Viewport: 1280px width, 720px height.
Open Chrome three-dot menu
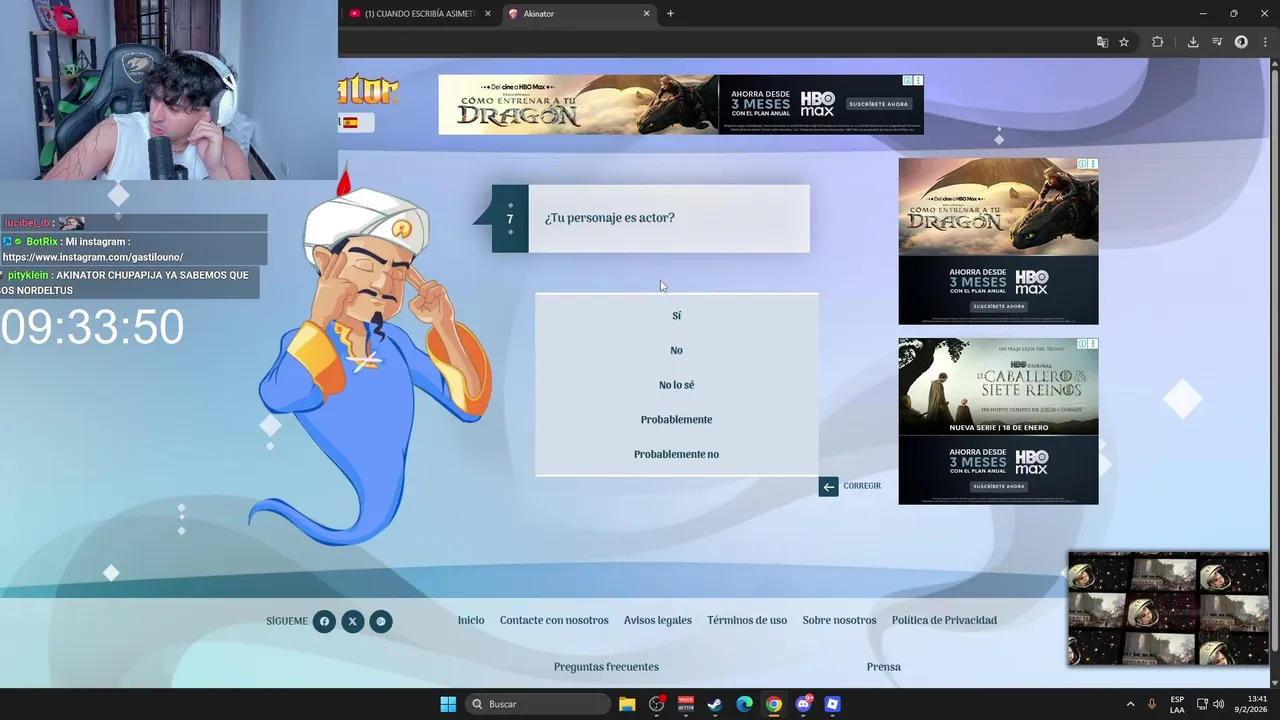[x=1264, y=42]
